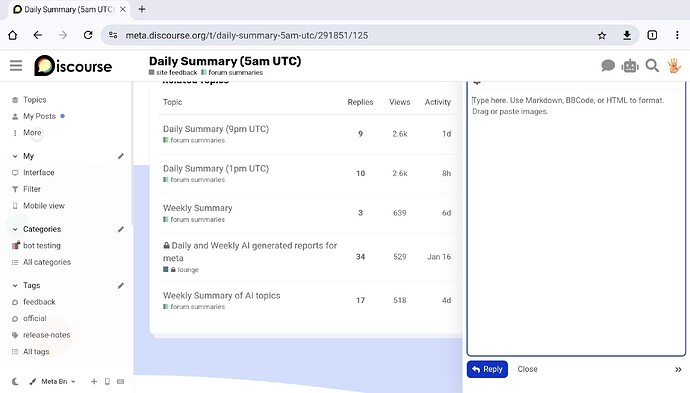Open Weekly Summary of AI topics
Image resolution: width=690 pixels, height=393 pixels.
pyautogui.click(x=221, y=296)
